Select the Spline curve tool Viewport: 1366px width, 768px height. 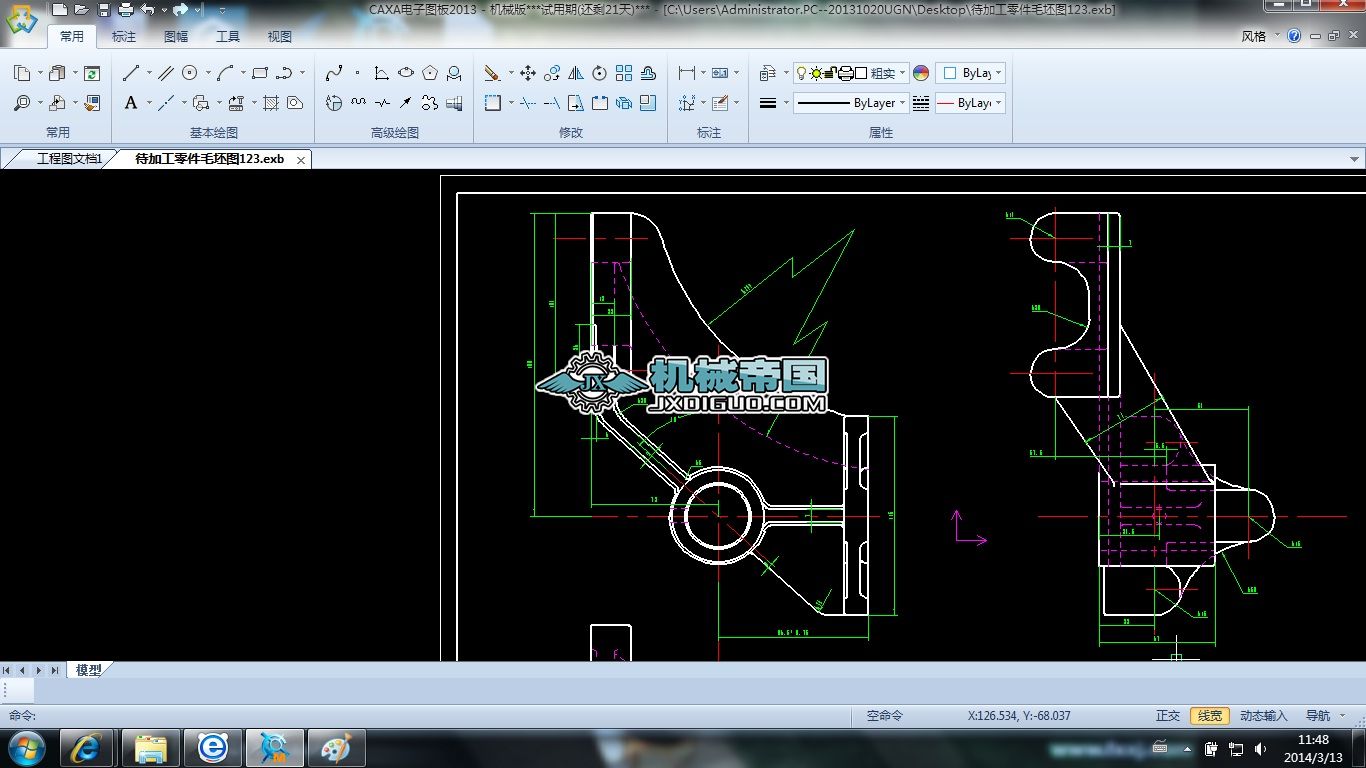[x=334, y=73]
